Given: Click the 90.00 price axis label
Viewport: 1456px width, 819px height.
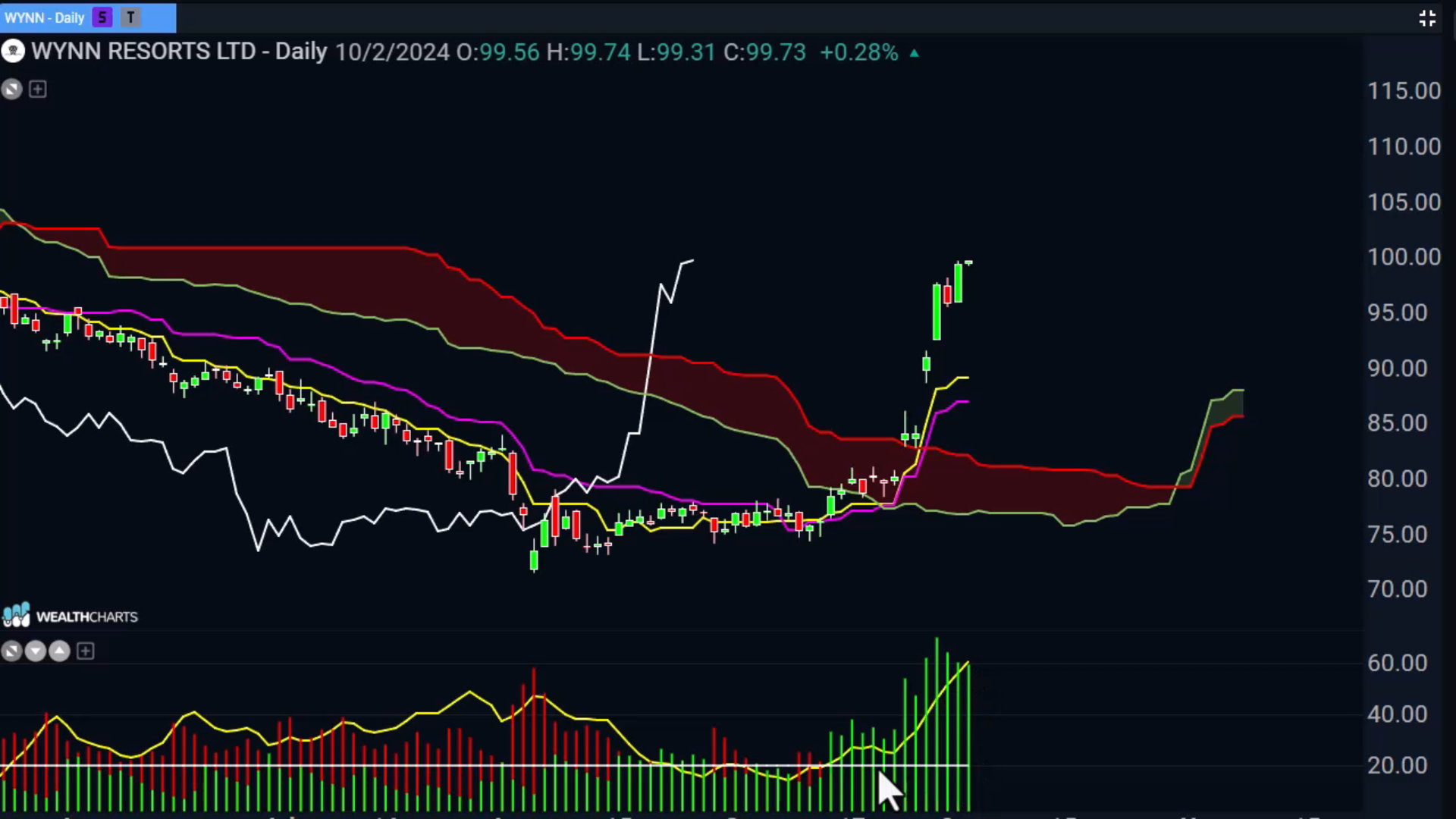Looking at the screenshot, I should pyautogui.click(x=1398, y=369).
